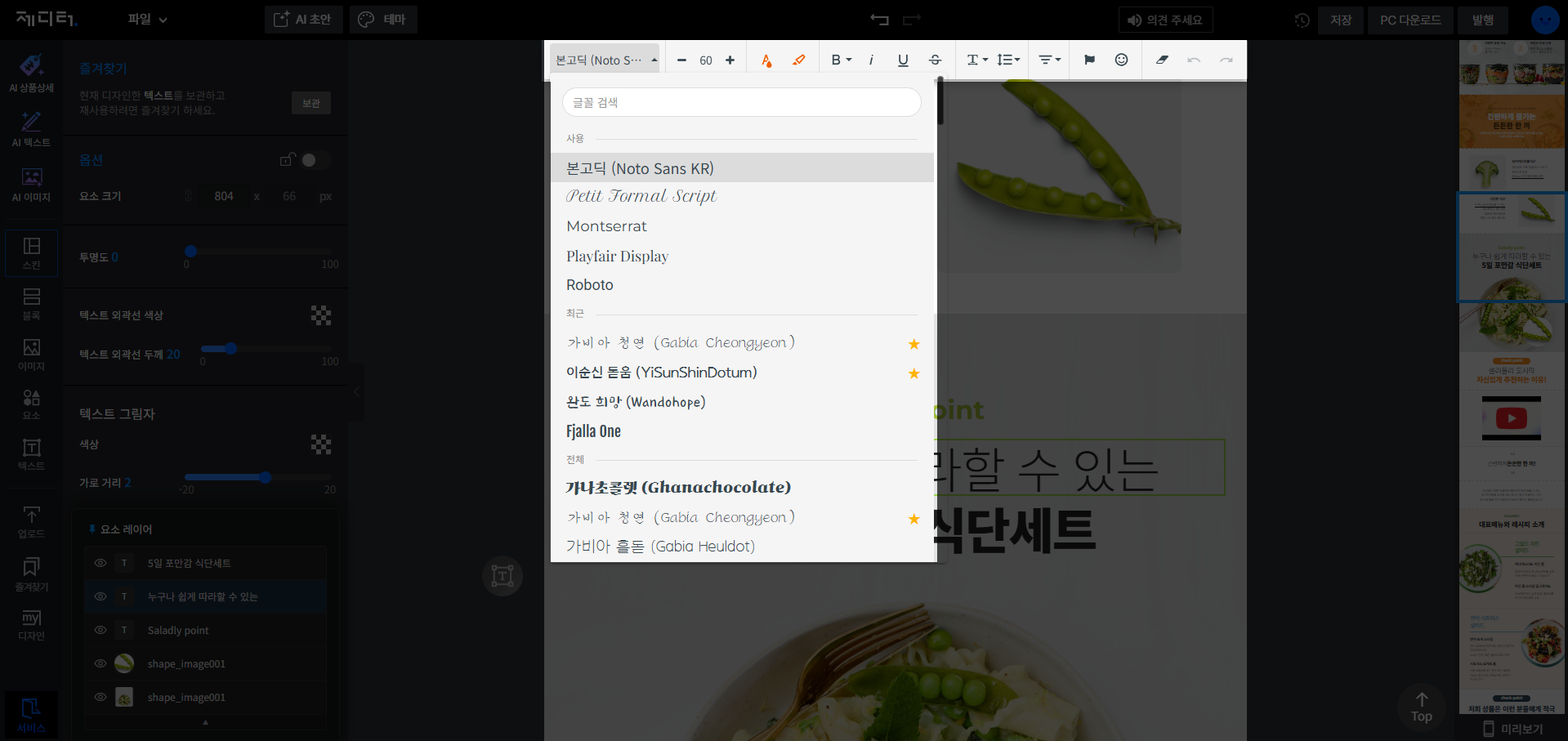1568x741 pixels.
Task: Open the bold style dropdown
Action: pos(842,60)
